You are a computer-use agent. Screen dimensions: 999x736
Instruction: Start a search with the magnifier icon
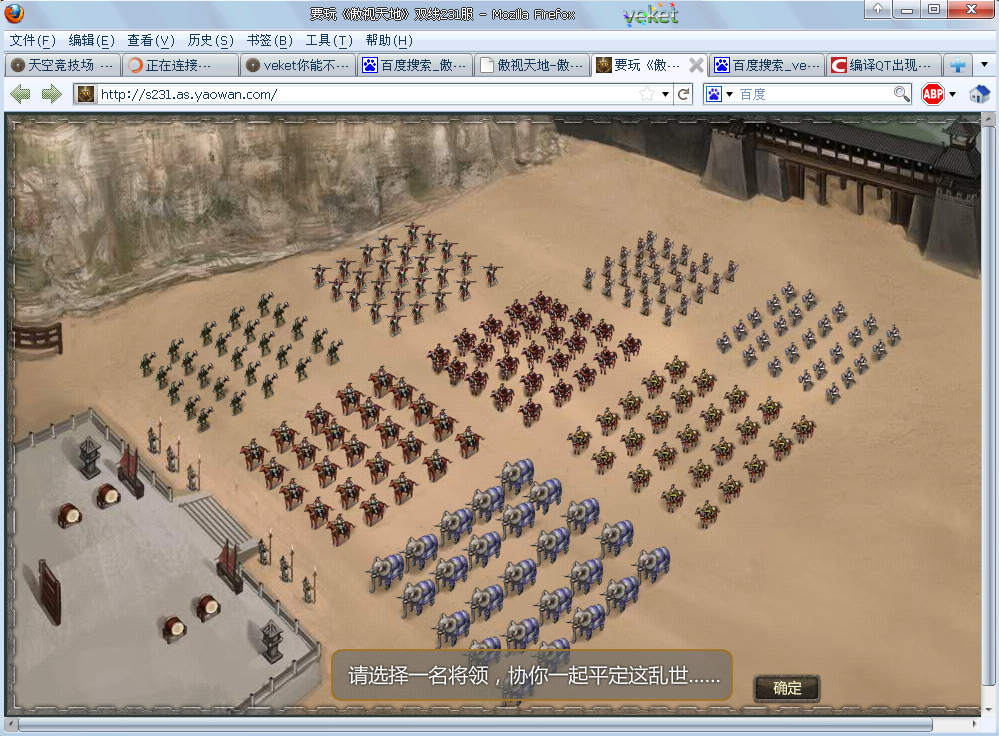901,93
